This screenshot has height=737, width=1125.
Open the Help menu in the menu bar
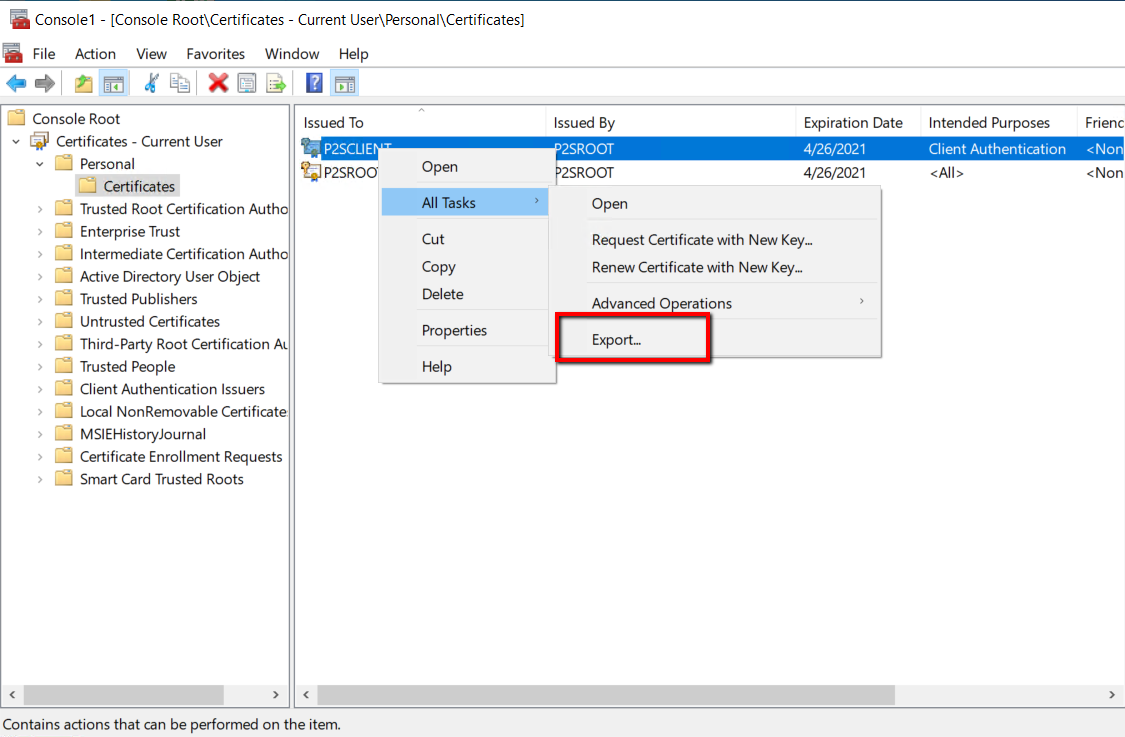[x=354, y=54]
